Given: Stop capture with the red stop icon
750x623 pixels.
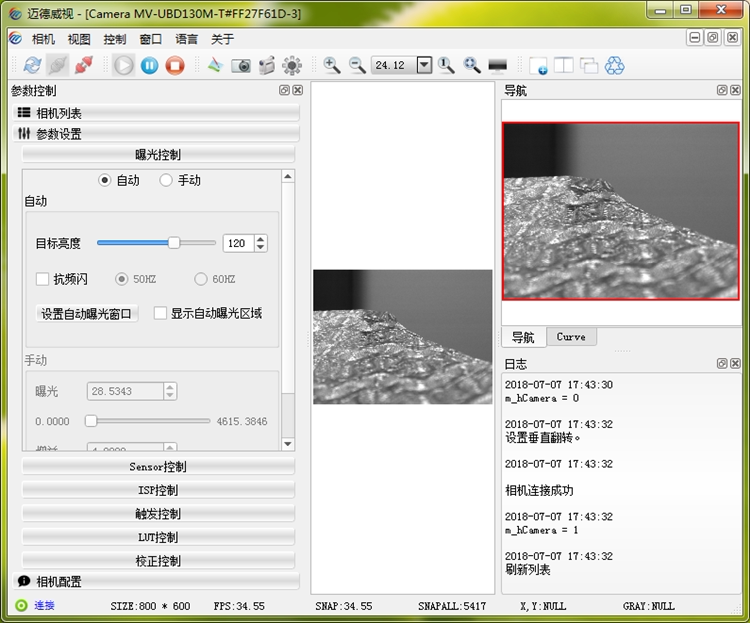Looking at the screenshot, I should tap(175, 65).
